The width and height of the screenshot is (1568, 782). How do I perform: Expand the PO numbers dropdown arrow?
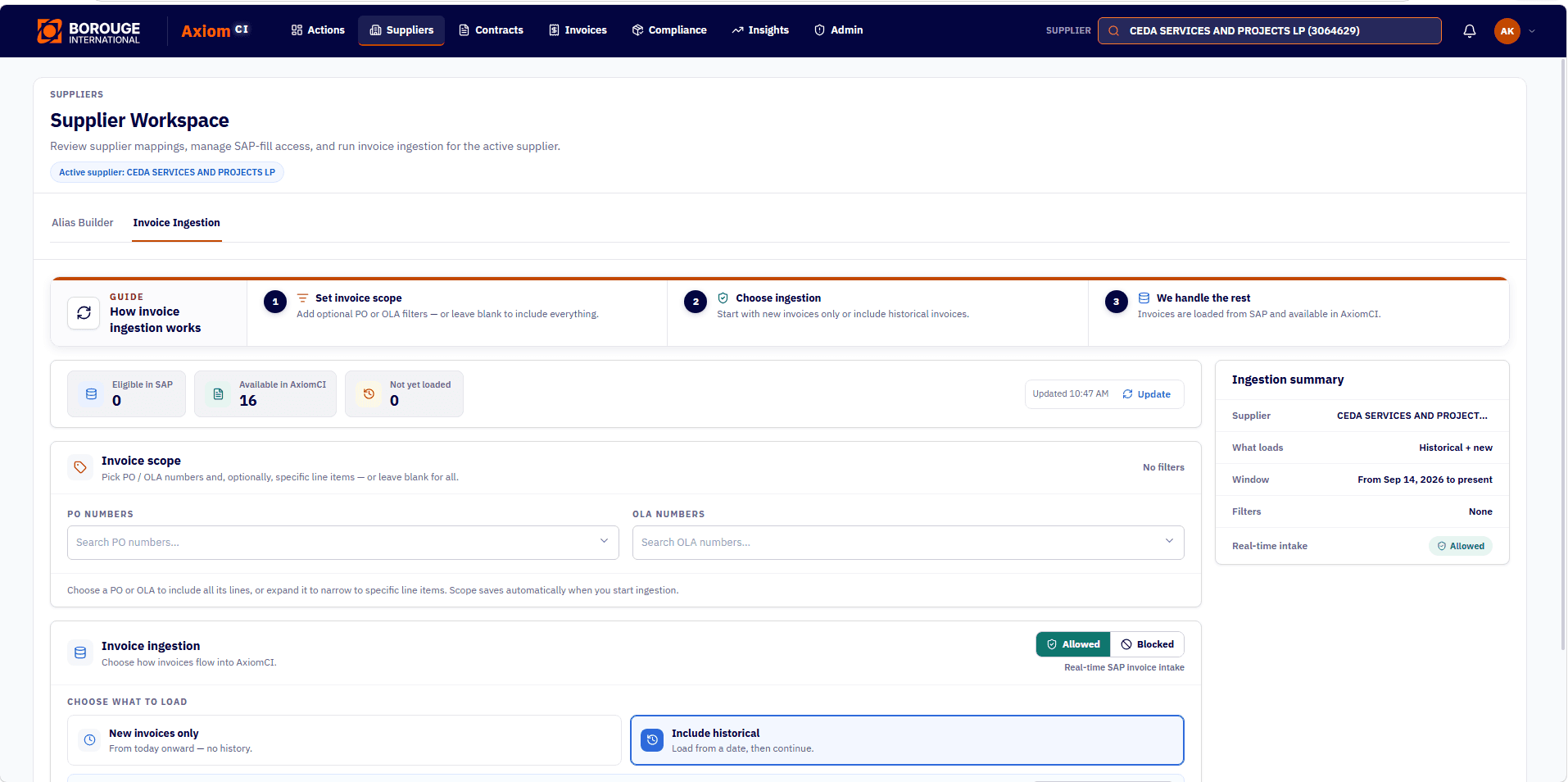[x=604, y=541]
